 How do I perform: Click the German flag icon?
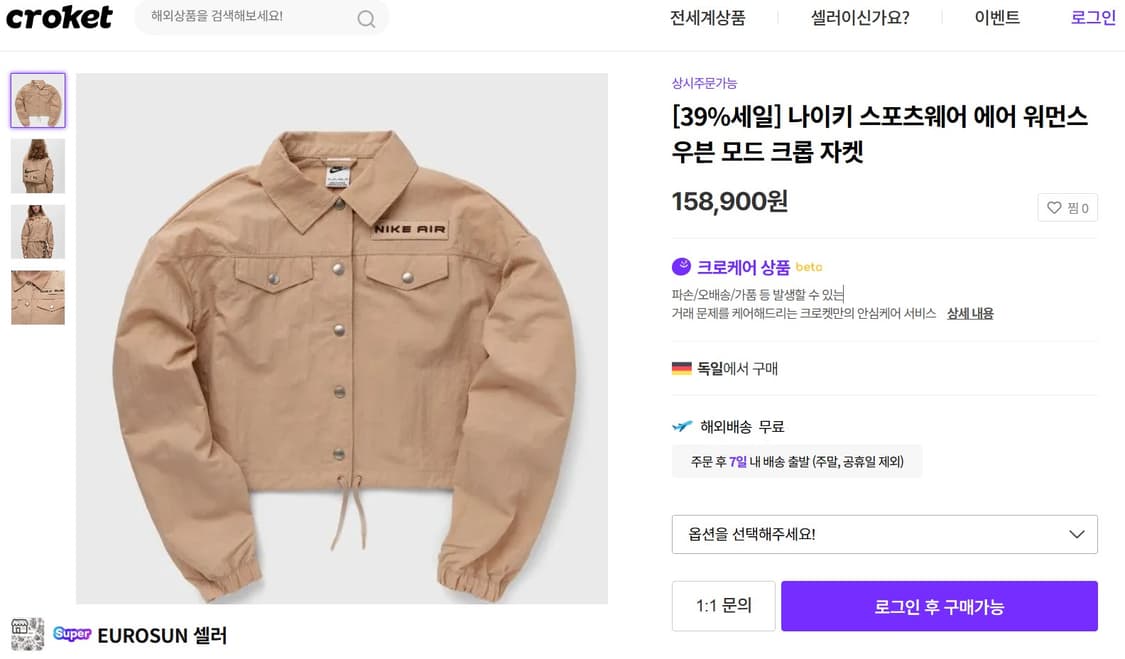[682, 368]
